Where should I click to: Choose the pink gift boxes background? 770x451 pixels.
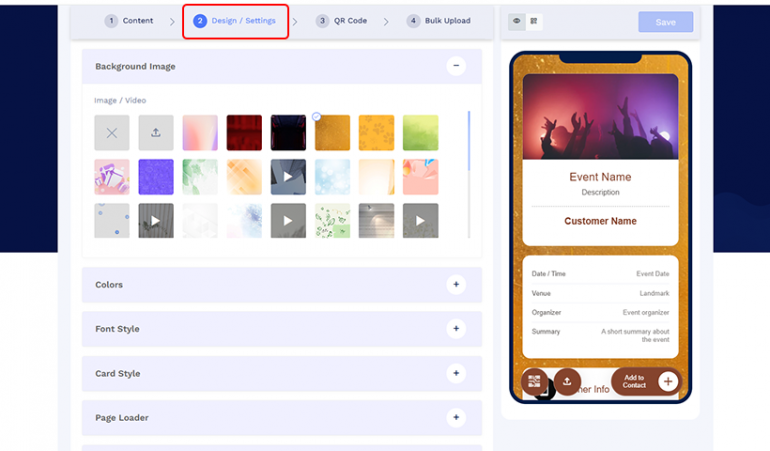point(112,177)
